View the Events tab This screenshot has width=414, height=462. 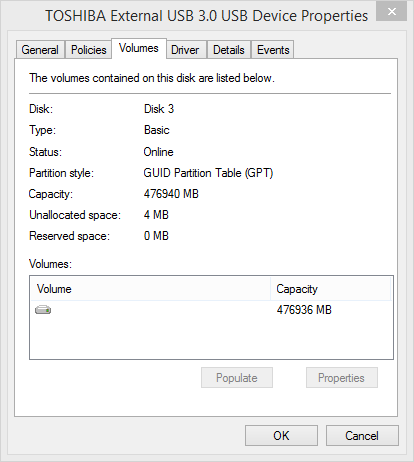(273, 50)
